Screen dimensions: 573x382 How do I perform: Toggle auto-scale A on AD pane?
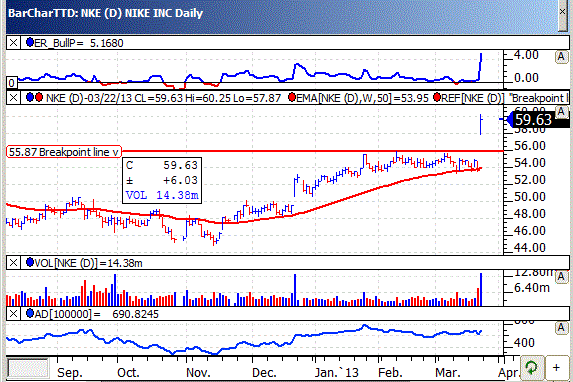[561, 328]
